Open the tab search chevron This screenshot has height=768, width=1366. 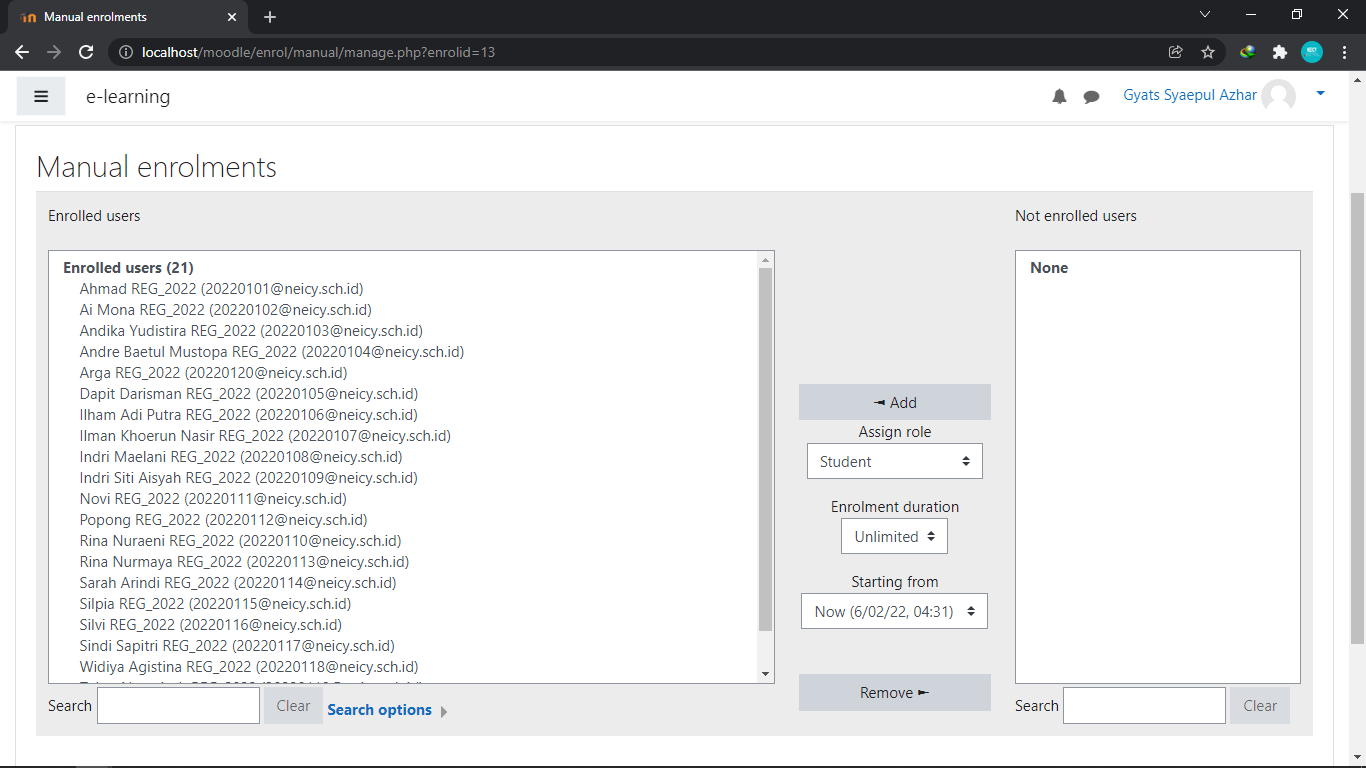(x=1205, y=15)
